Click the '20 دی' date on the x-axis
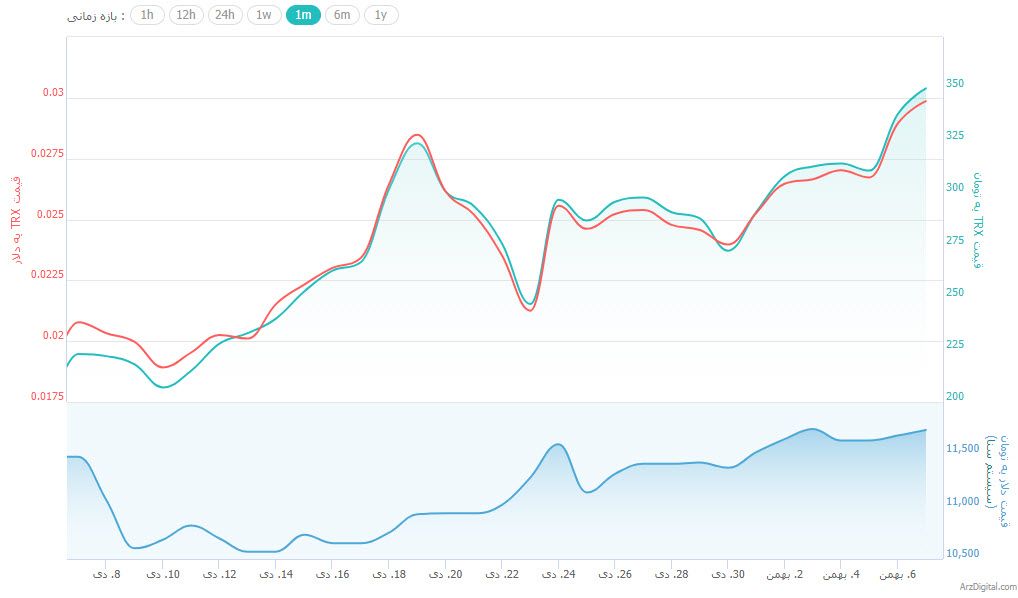1018x598 pixels. coord(447,575)
